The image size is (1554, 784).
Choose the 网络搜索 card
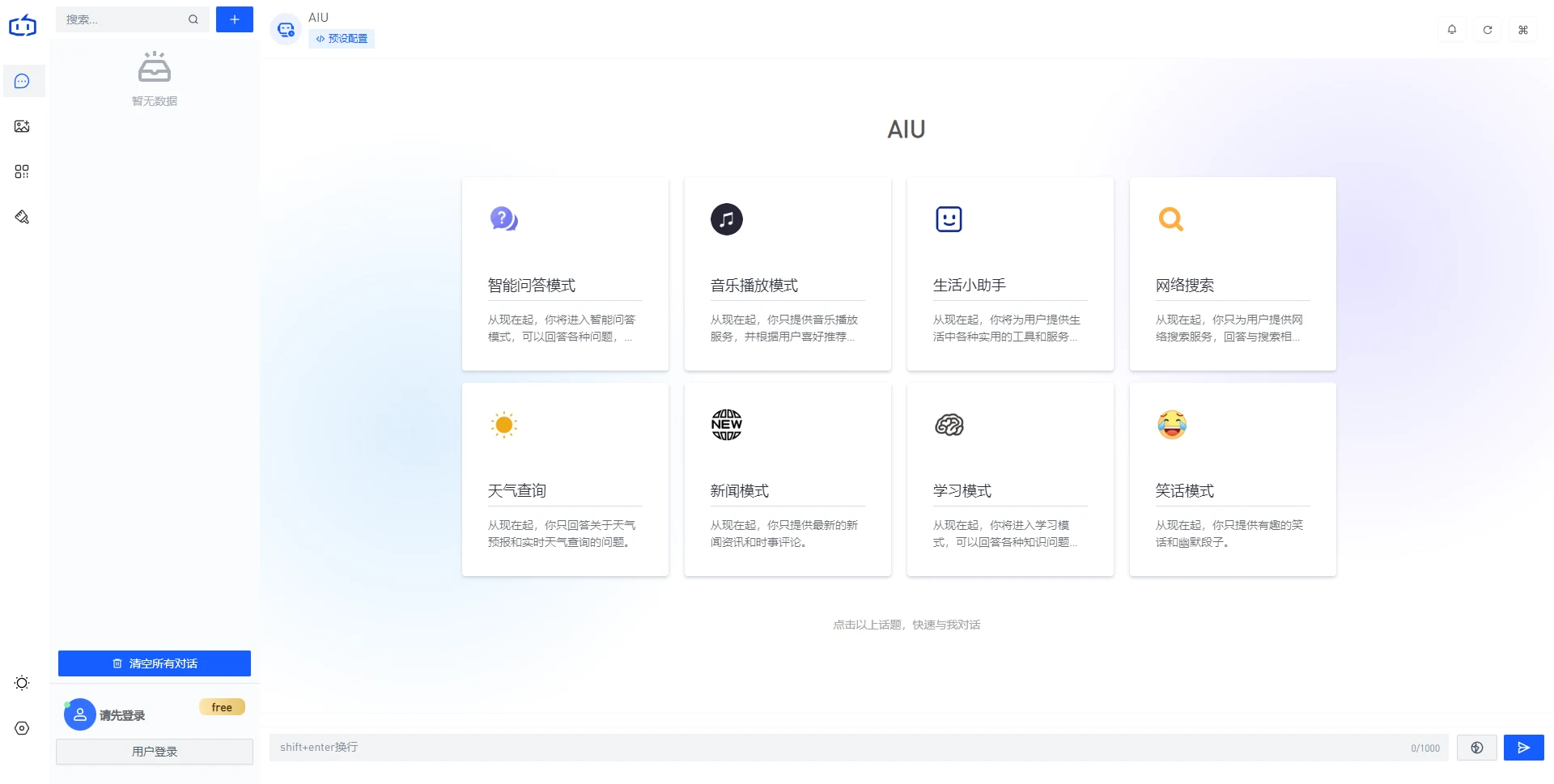1233,274
